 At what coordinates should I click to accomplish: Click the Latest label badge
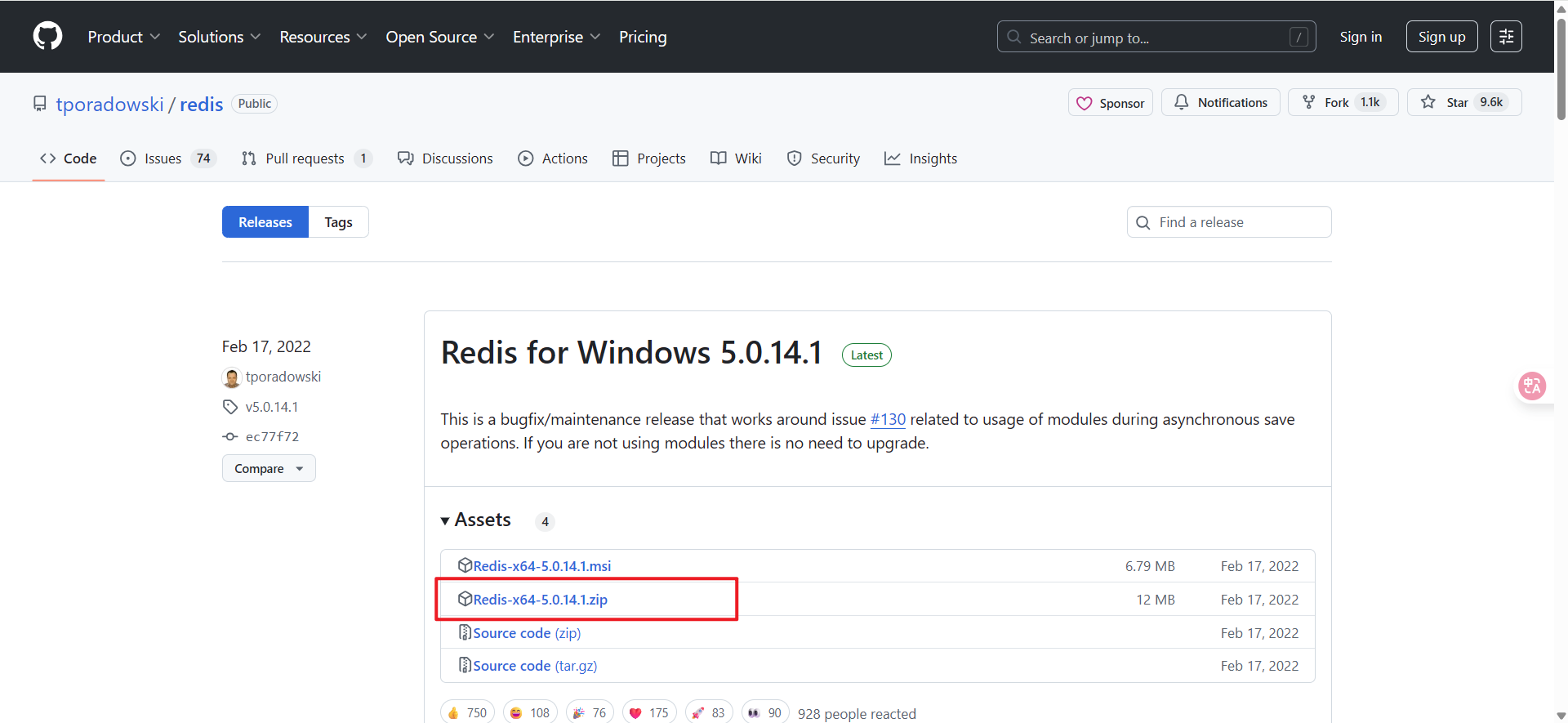tap(866, 355)
